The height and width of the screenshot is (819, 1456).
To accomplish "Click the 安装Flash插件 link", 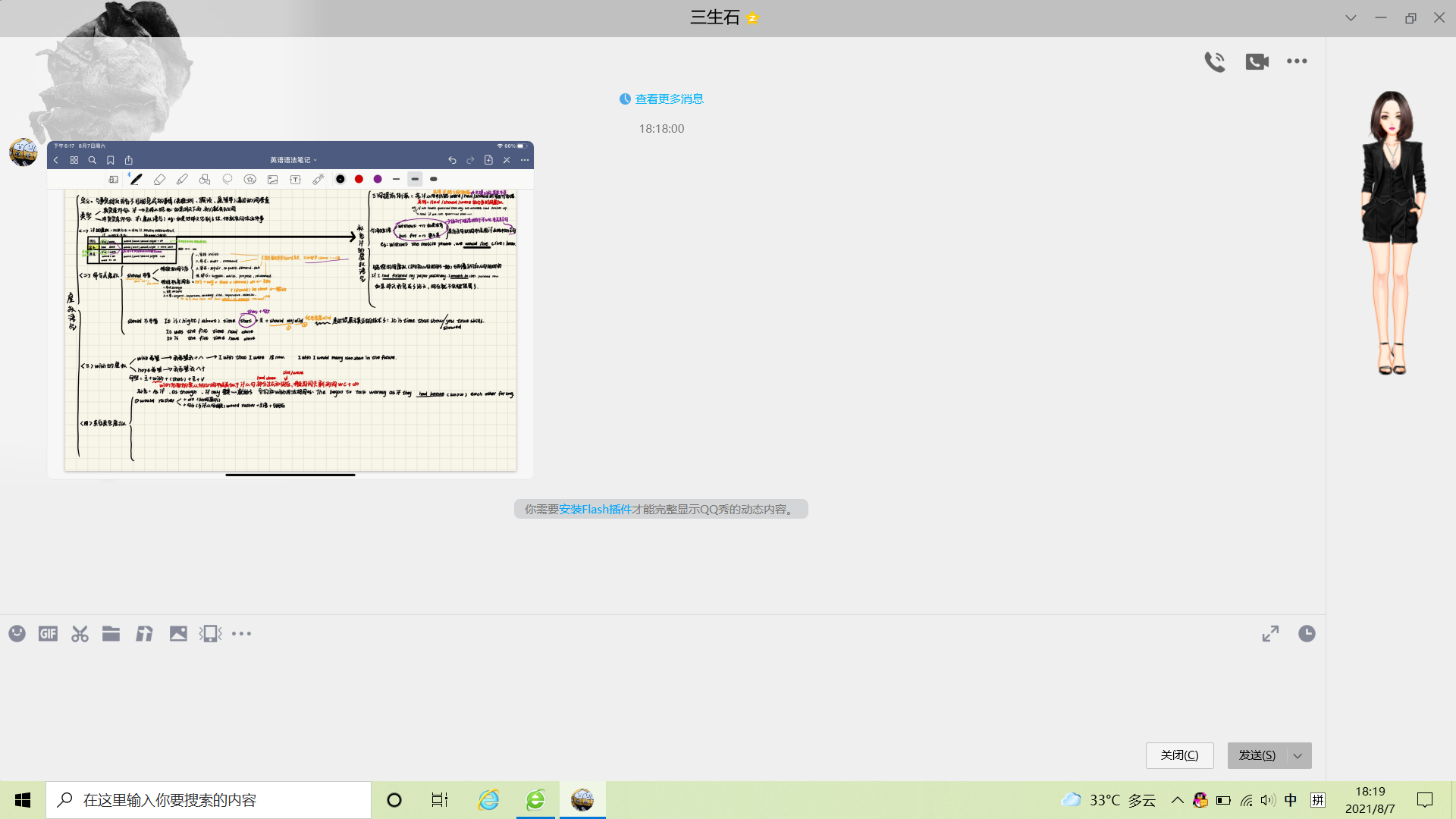I will click(x=595, y=510).
